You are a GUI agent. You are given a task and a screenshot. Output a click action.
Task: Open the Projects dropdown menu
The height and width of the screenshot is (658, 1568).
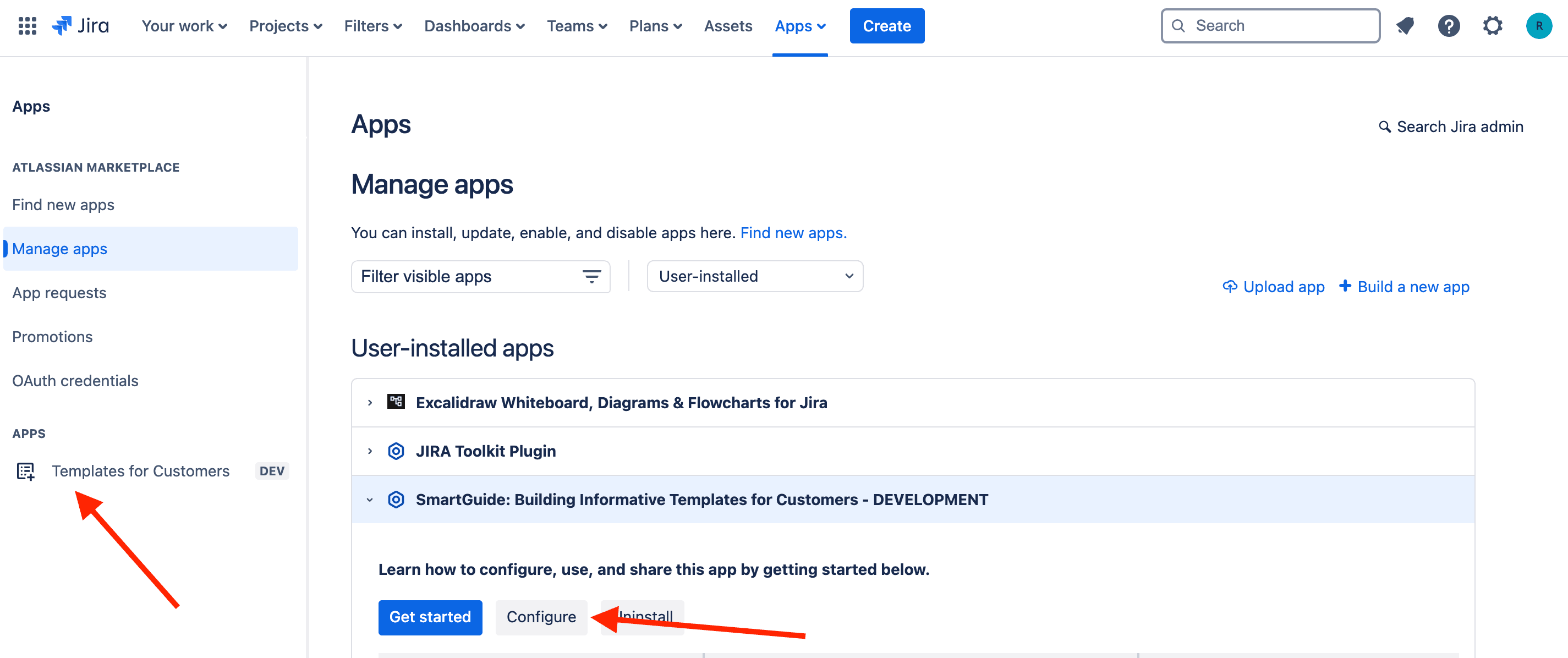[286, 25]
